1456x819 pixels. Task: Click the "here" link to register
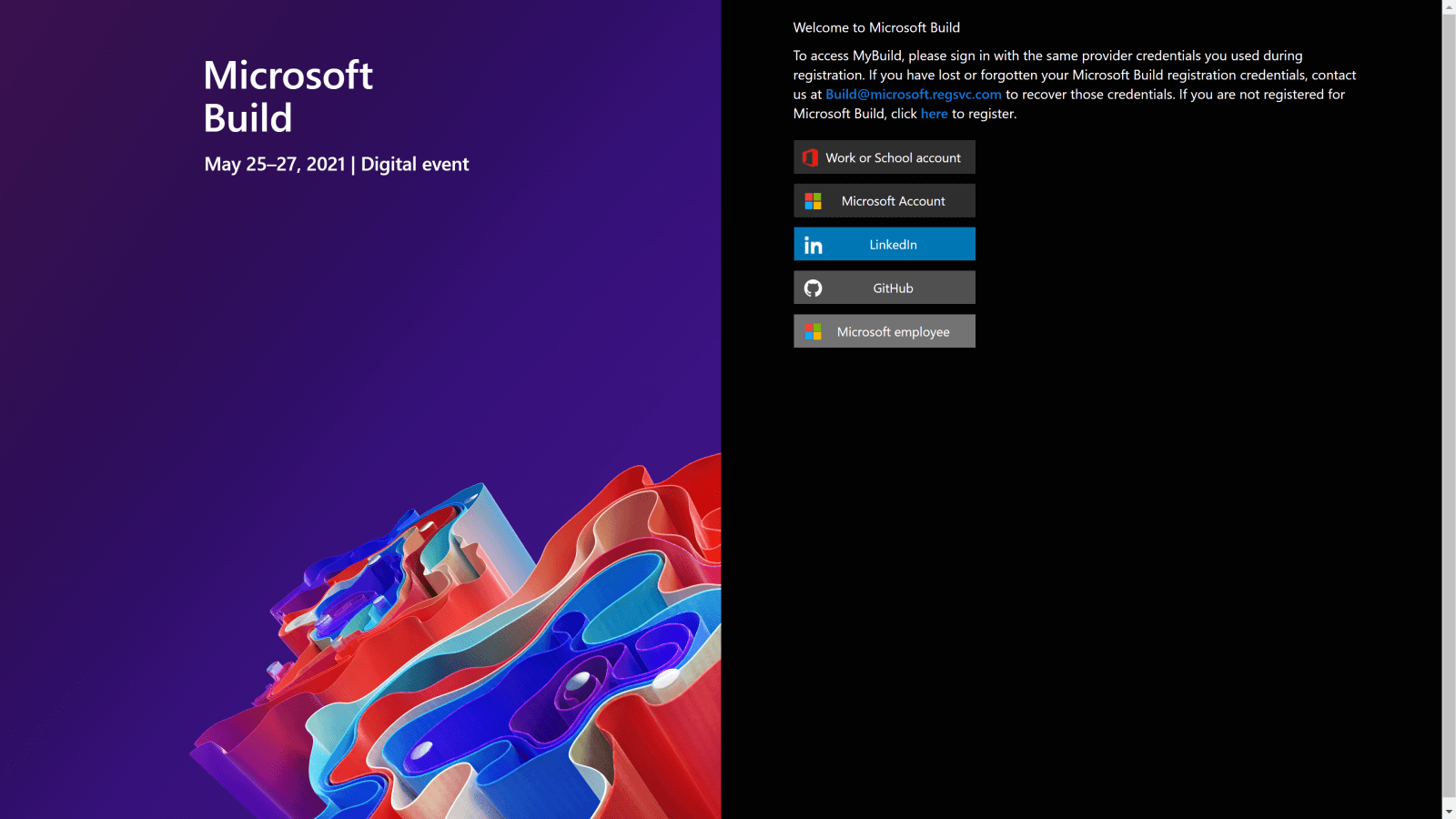(x=934, y=114)
